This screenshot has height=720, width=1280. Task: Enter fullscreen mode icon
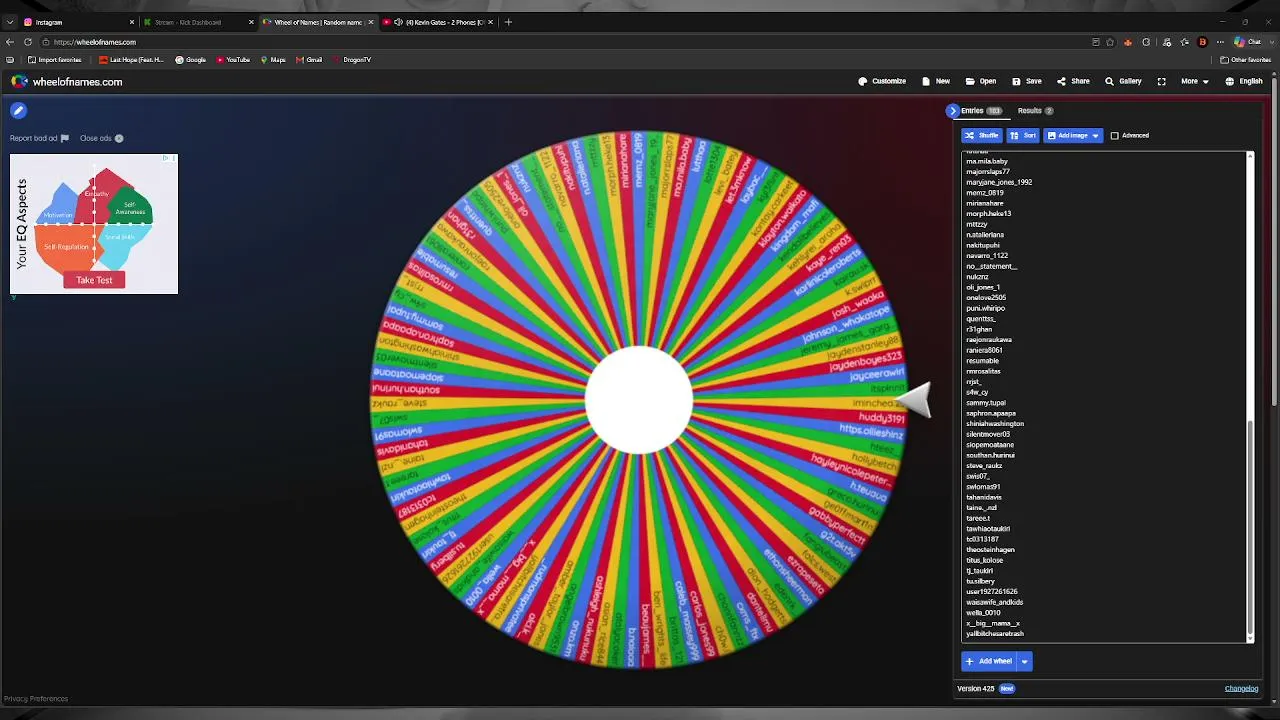[1161, 81]
